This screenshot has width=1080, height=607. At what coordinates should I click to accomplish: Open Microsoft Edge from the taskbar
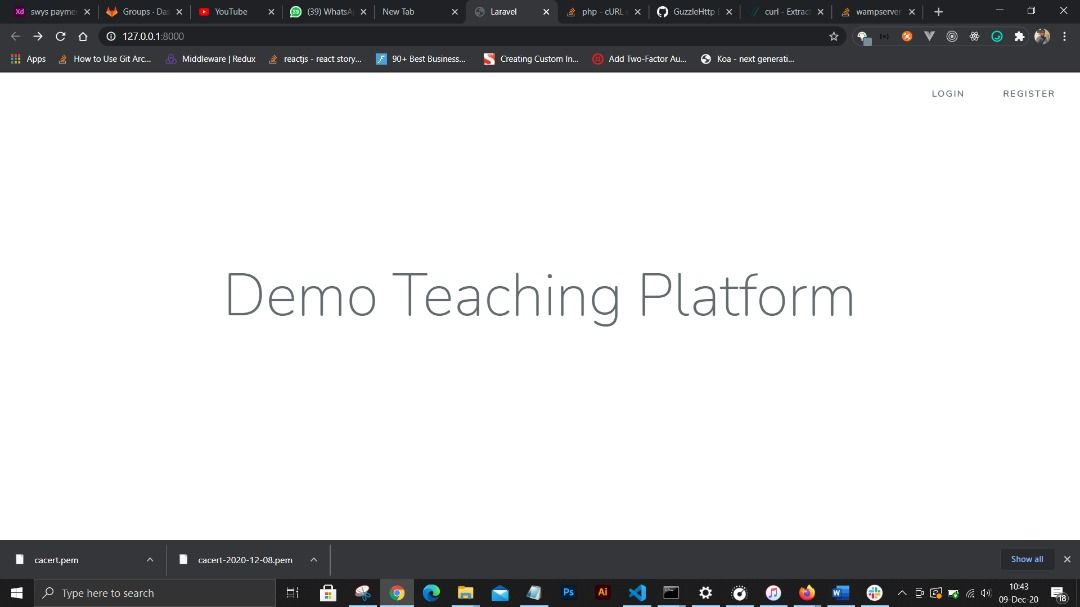click(x=431, y=593)
